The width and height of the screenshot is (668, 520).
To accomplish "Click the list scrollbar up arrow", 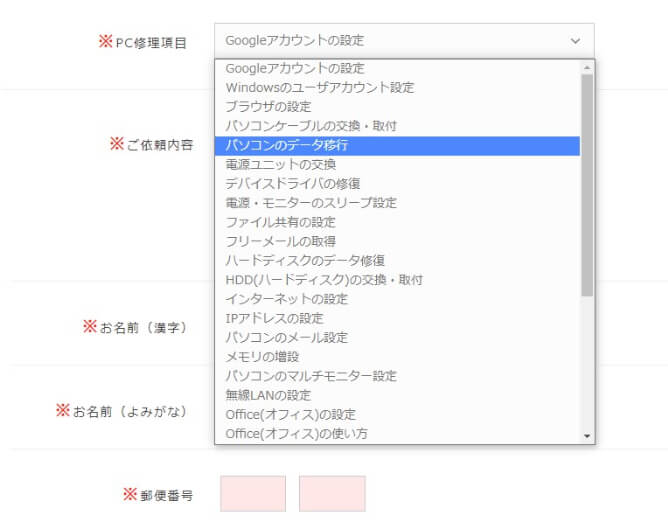I will tap(587, 67).
